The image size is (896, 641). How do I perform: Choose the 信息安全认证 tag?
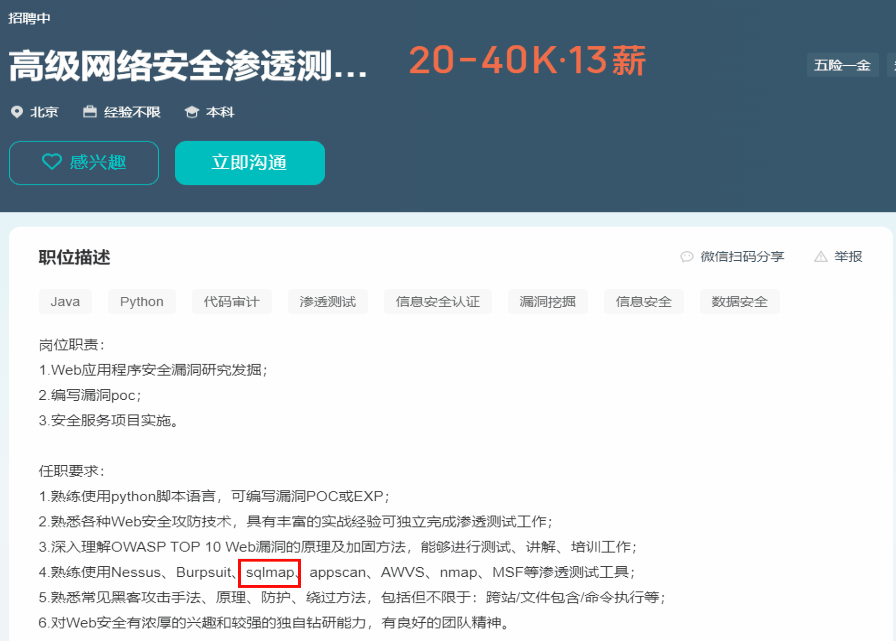click(438, 302)
